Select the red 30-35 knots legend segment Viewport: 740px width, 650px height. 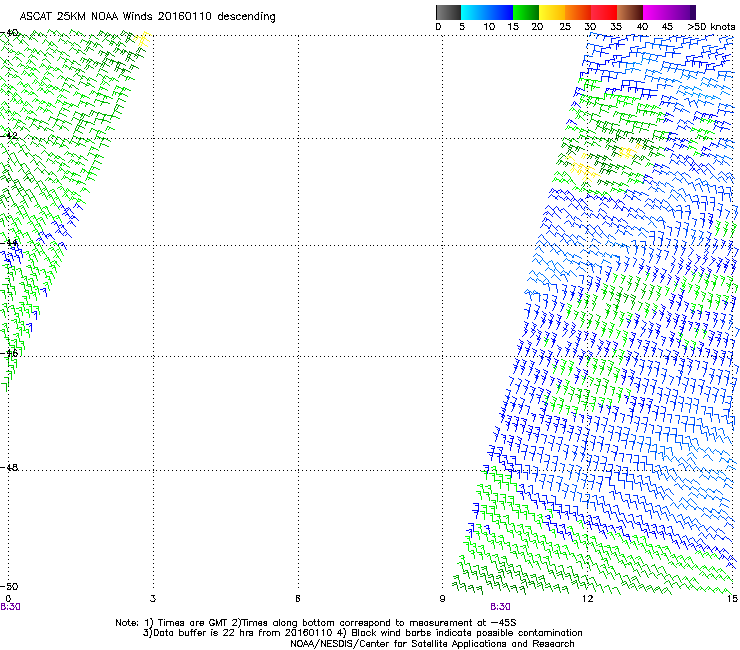click(x=604, y=12)
